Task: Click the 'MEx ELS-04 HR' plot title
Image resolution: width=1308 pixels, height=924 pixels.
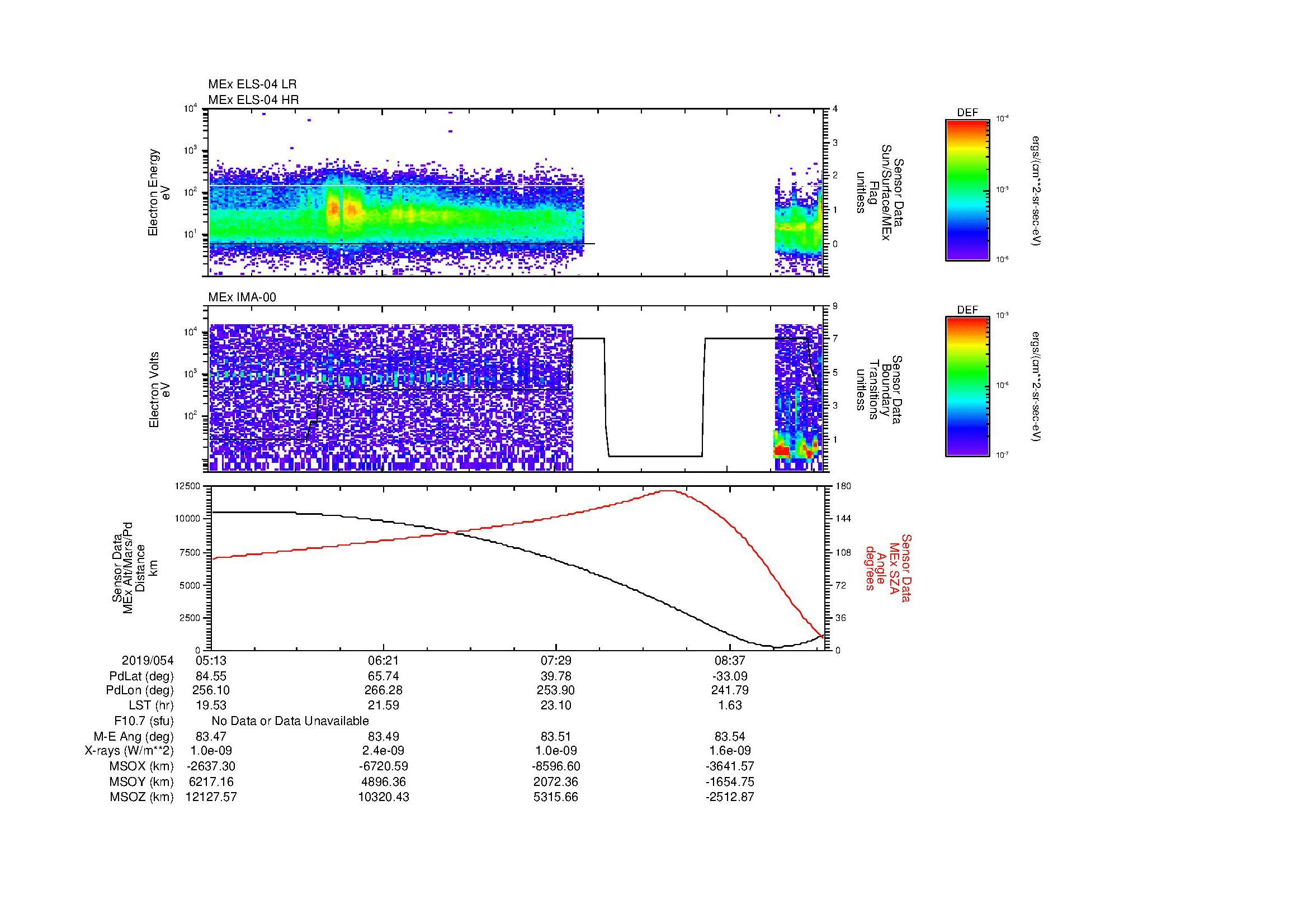Action: pyautogui.click(x=253, y=100)
